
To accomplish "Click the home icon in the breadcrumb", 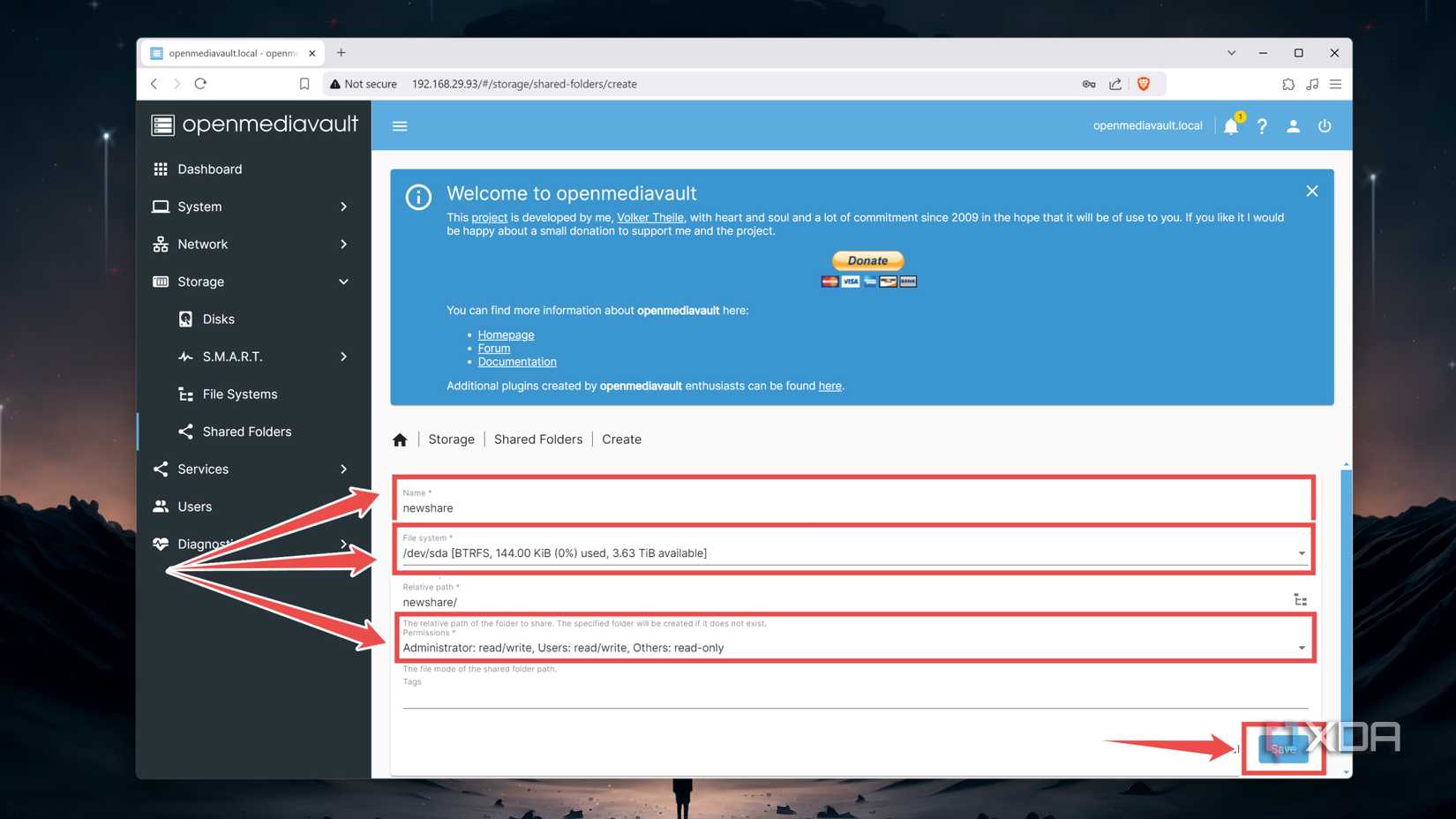I will 400,440.
